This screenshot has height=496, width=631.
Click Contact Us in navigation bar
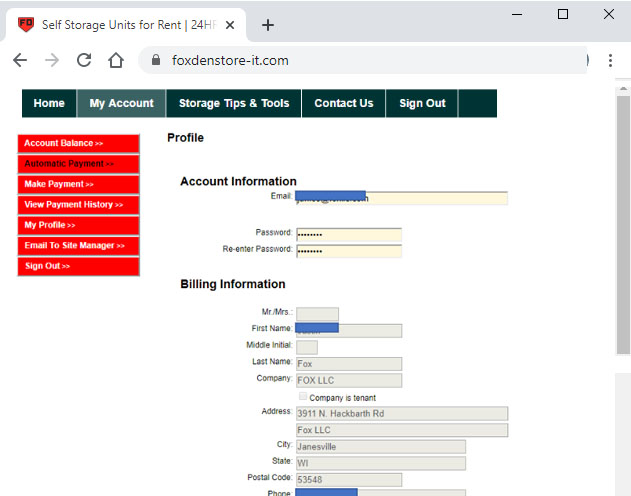pyautogui.click(x=343, y=103)
